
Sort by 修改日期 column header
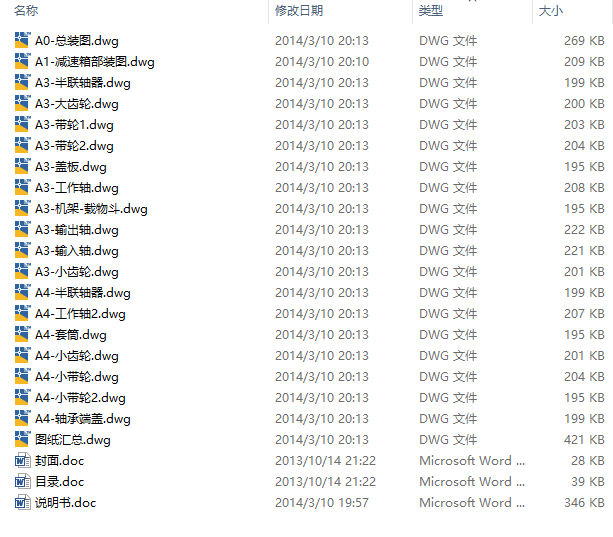(299, 11)
